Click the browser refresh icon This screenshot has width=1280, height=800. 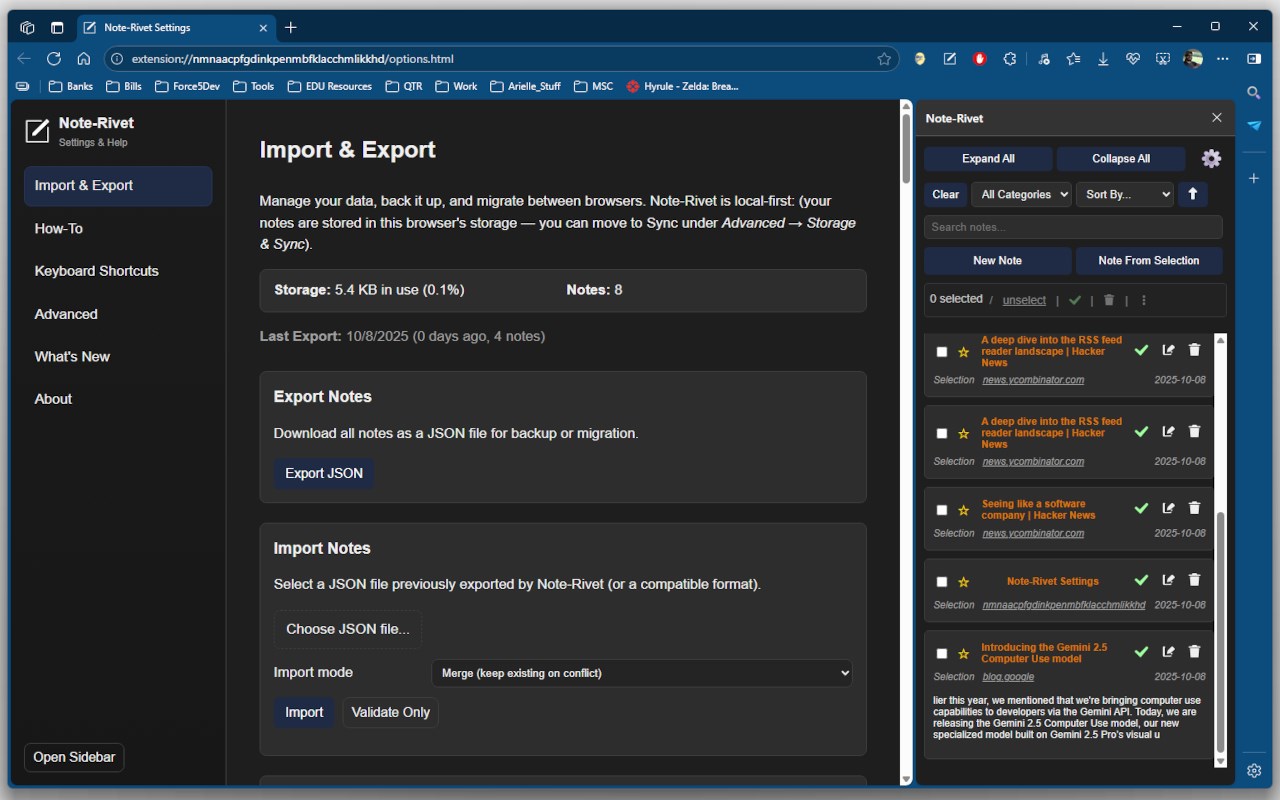pyautogui.click(x=54, y=59)
